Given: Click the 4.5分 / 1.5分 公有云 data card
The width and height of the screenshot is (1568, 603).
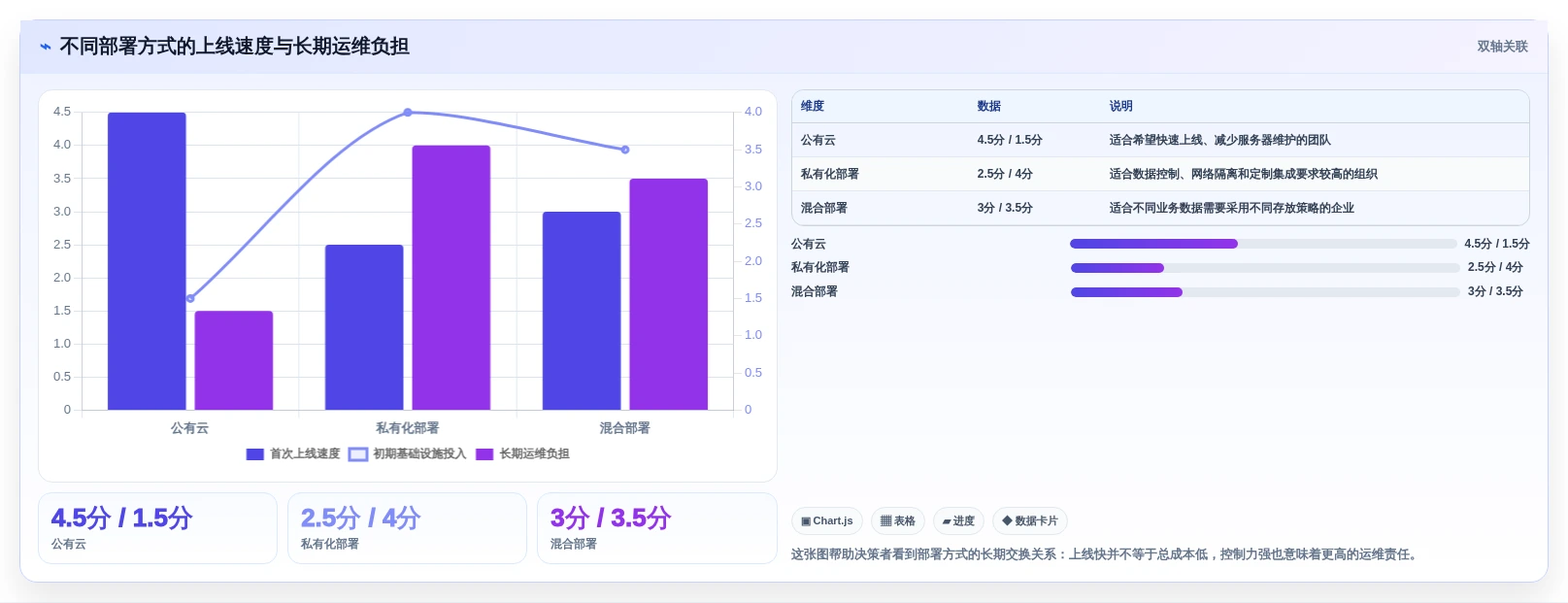Looking at the screenshot, I should point(157,528).
